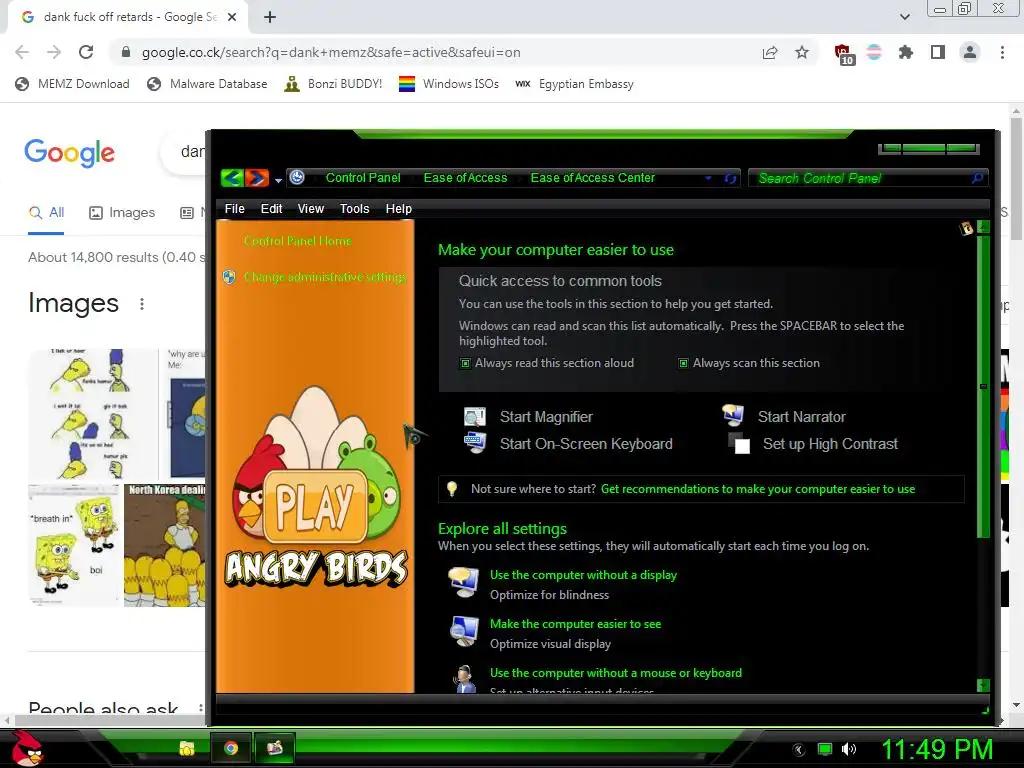1024x768 pixels.
Task: Click the High Contrast icon
Action: coord(739,443)
